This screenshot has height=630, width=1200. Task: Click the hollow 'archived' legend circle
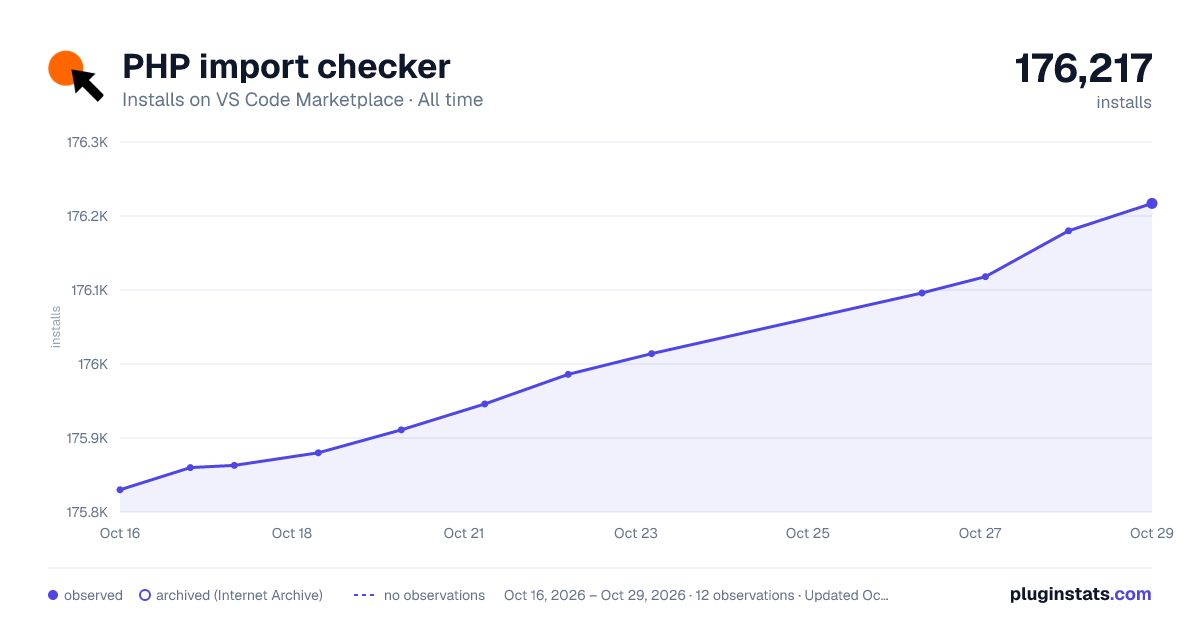pos(145,595)
